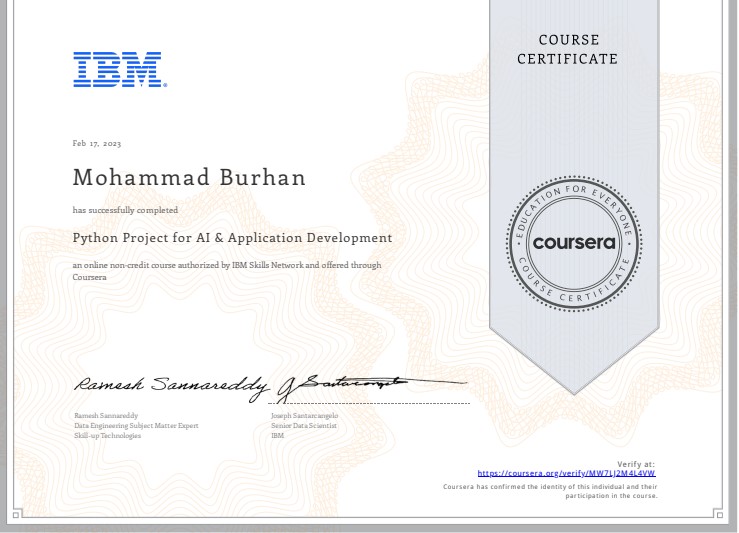Click the IBM logo

pyautogui.click(x=120, y=69)
